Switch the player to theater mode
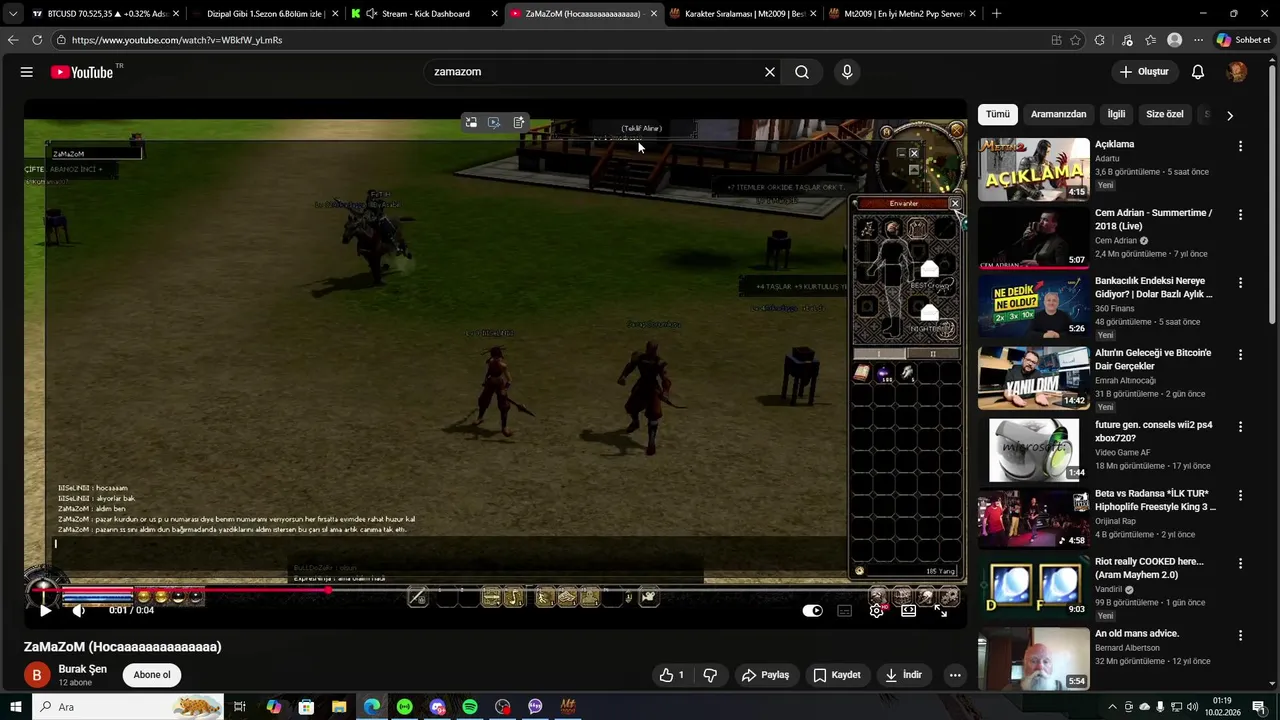 pos(909,610)
